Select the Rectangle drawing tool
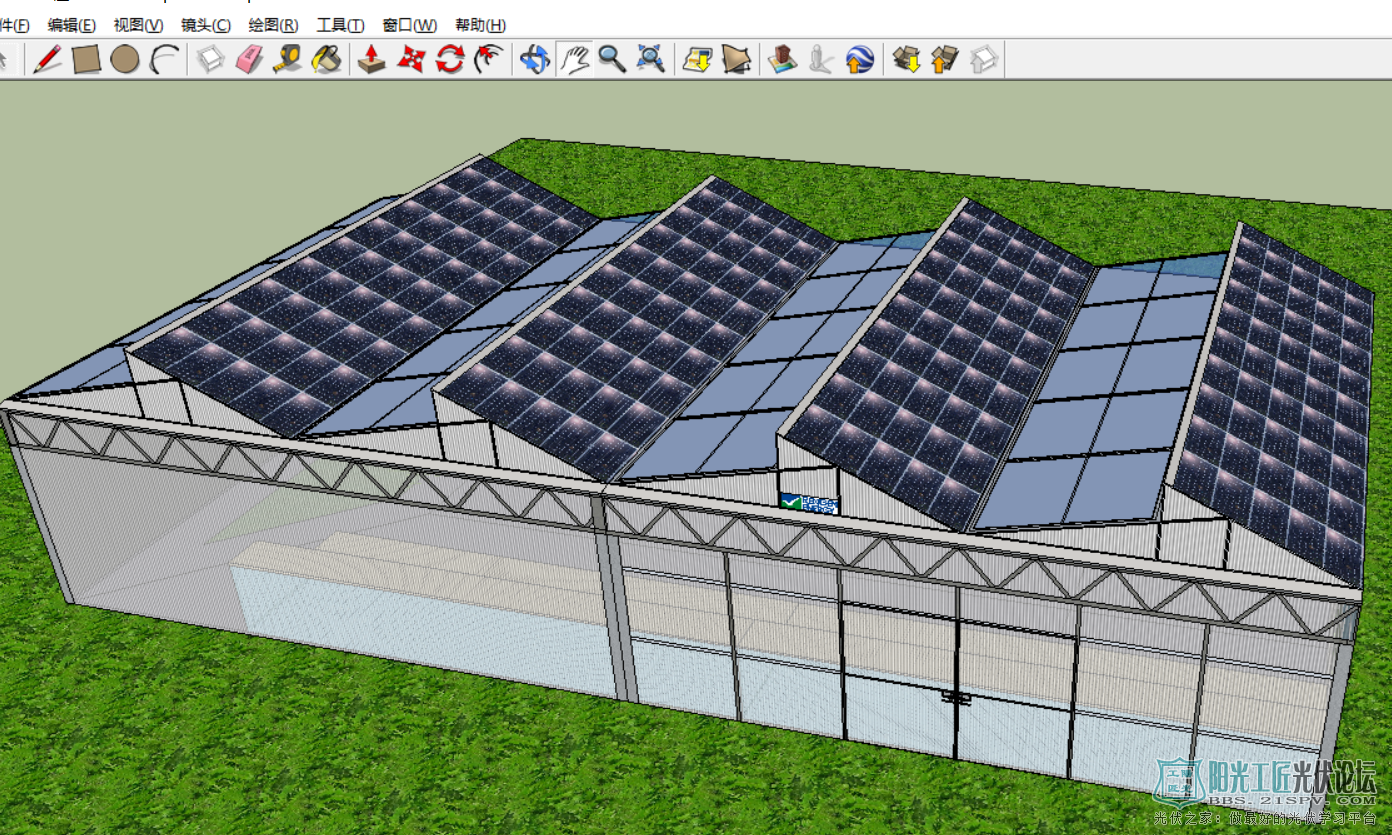 (87, 60)
